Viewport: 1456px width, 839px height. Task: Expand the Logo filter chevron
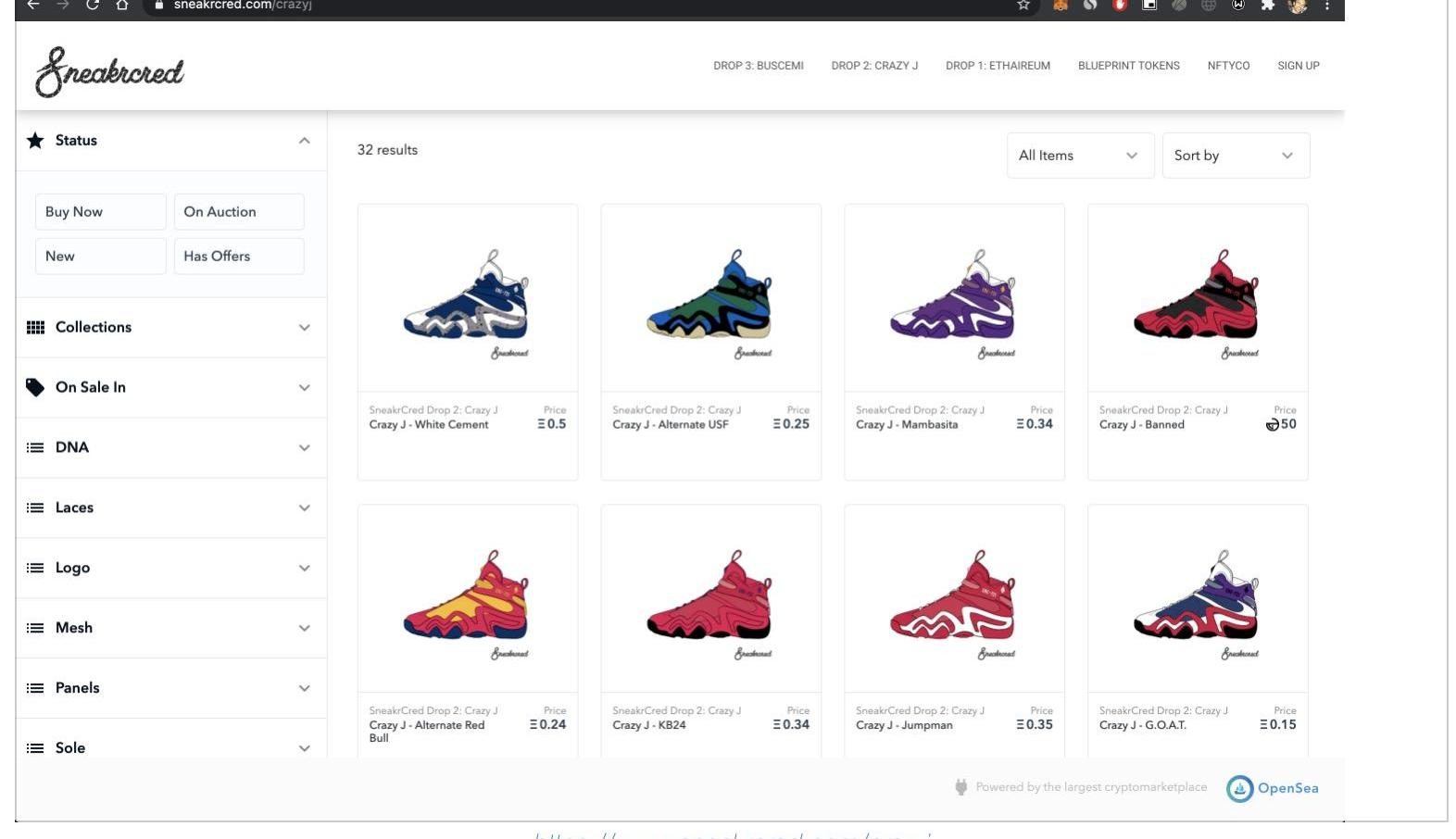pyautogui.click(x=304, y=568)
